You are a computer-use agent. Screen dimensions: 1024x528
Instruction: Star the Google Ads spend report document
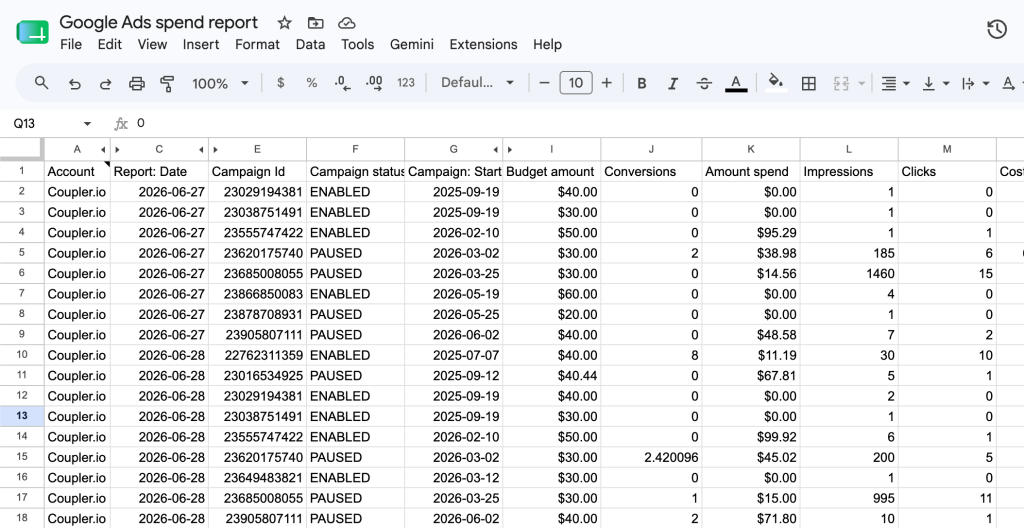click(x=284, y=23)
